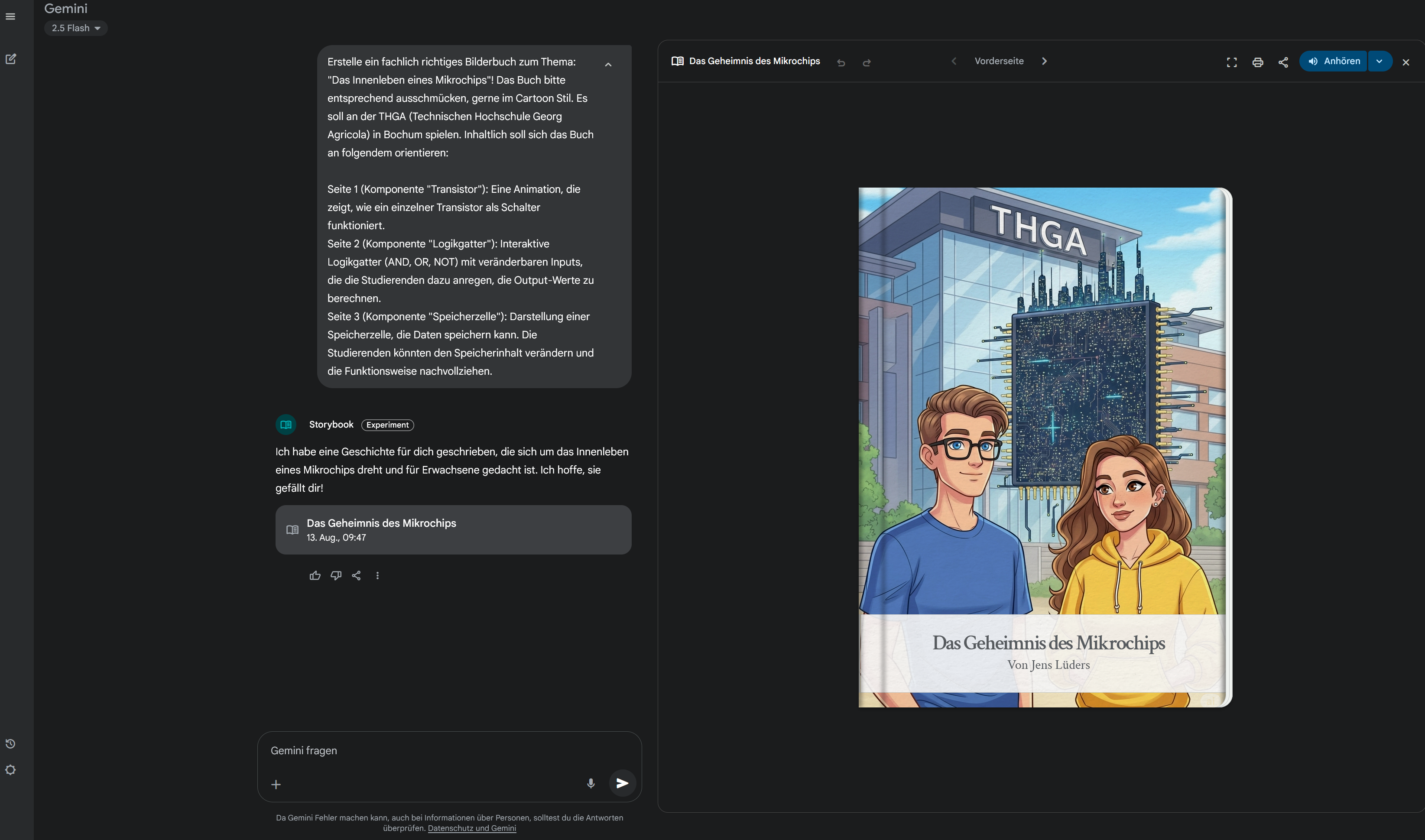Viewport: 1425px width, 840px height.
Task: Click the Storybook name label
Action: pos(331,425)
